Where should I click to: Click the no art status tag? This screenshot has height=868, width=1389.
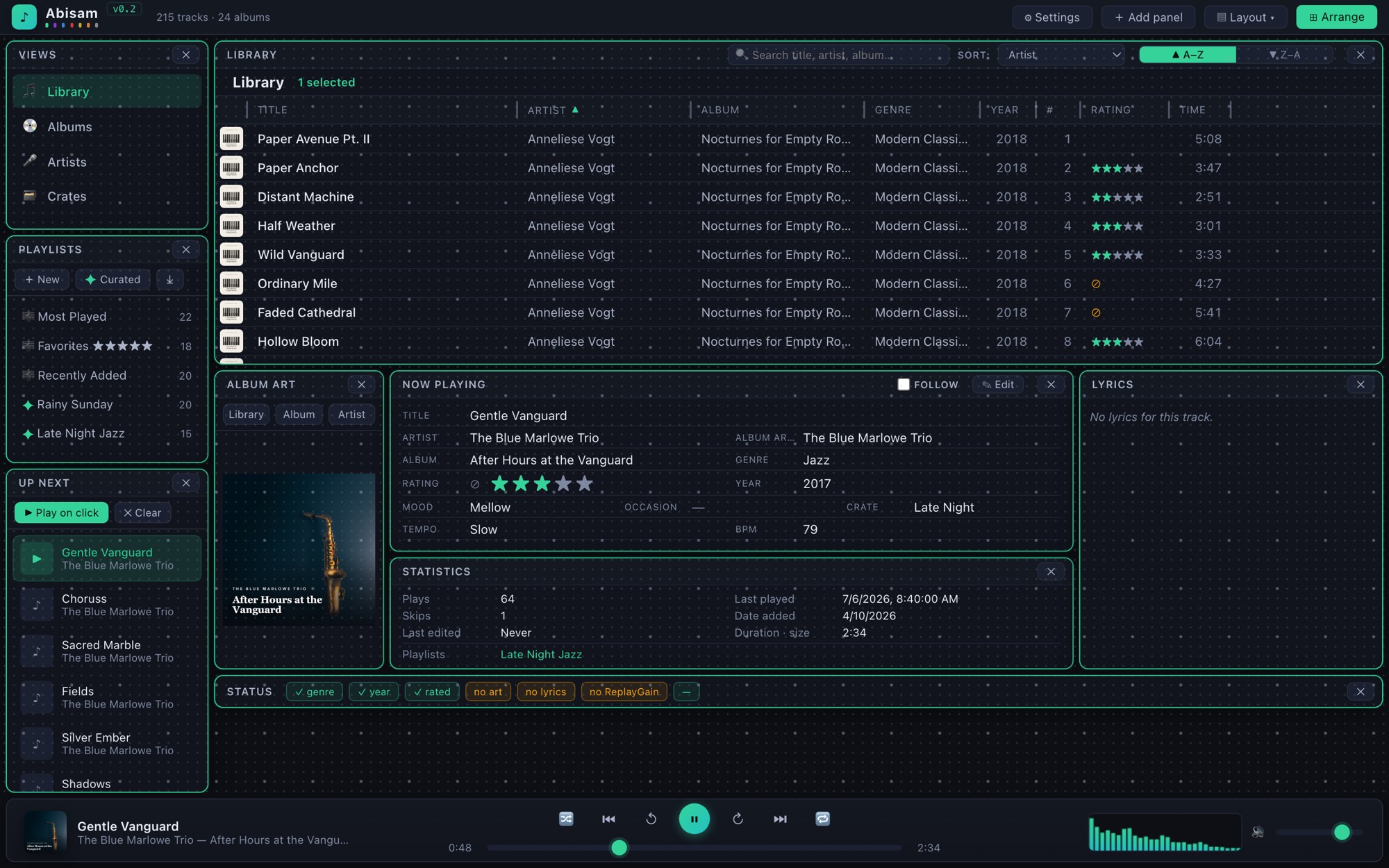tap(488, 692)
